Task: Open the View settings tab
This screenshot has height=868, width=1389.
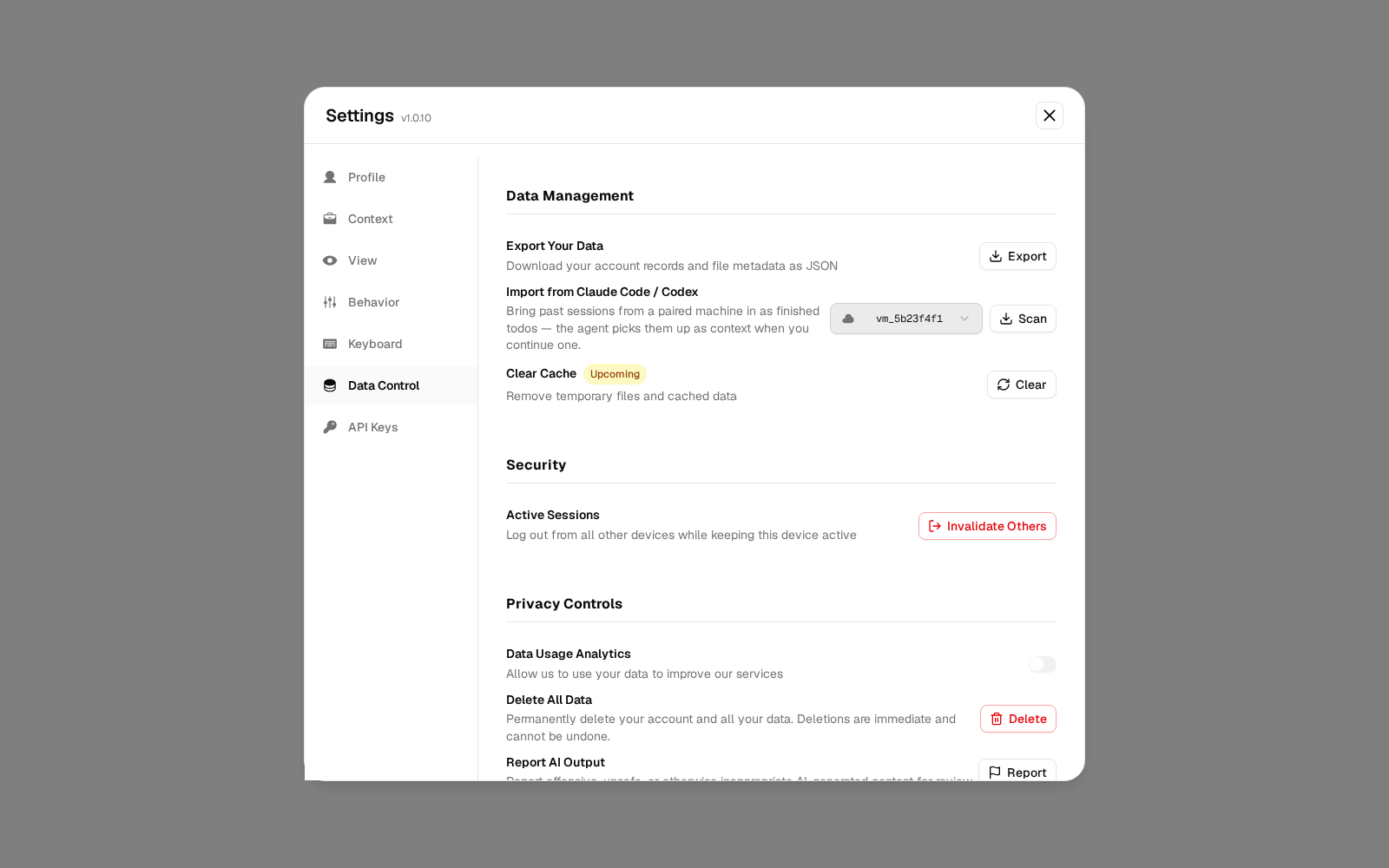Action: [391, 260]
